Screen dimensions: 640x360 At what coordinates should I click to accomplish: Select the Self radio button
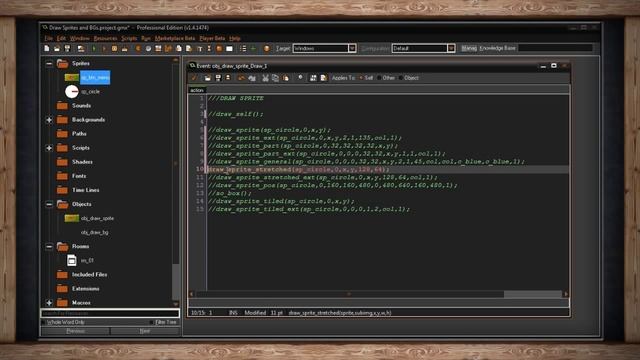click(x=361, y=78)
